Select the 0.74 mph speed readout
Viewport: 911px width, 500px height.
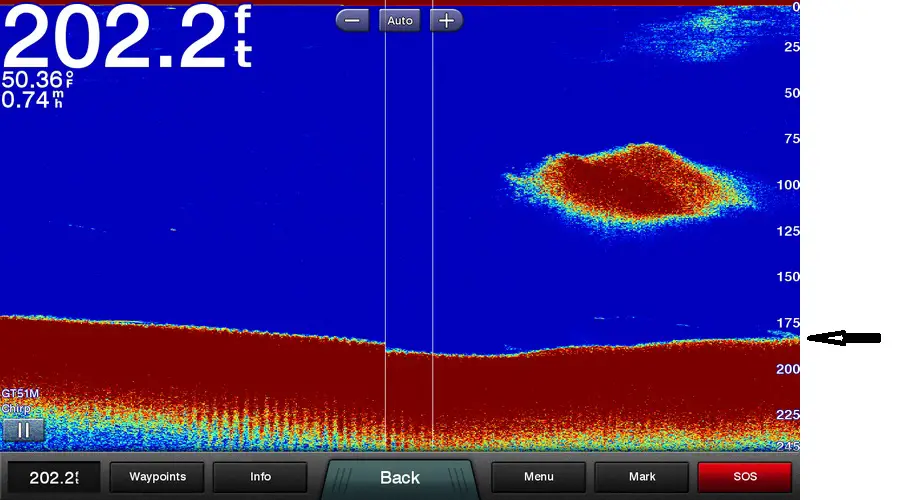(x=33, y=99)
